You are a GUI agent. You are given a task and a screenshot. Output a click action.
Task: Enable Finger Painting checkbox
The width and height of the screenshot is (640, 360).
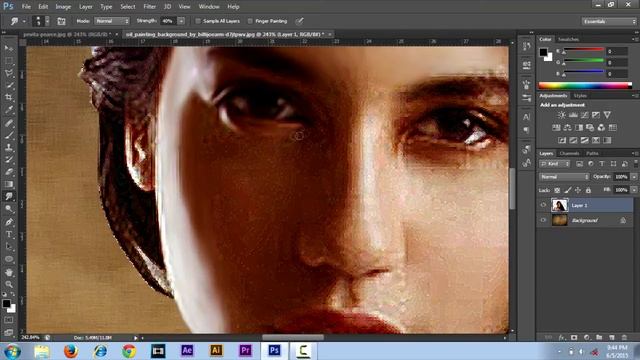250,21
